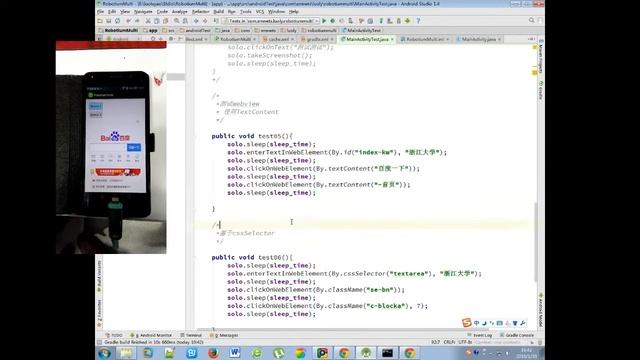Open the Build Variants side panel
This screenshot has width=640, height=360.
coord(99,276)
